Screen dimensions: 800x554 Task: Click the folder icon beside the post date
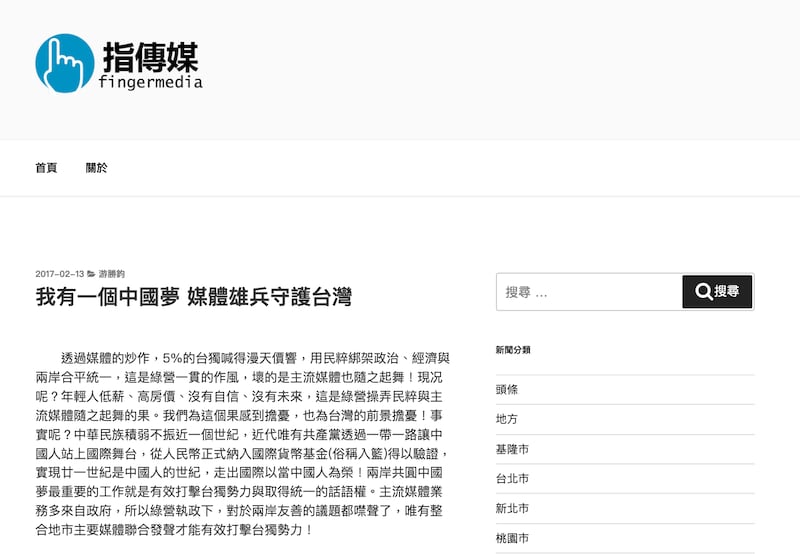click(x=92, y=274)
